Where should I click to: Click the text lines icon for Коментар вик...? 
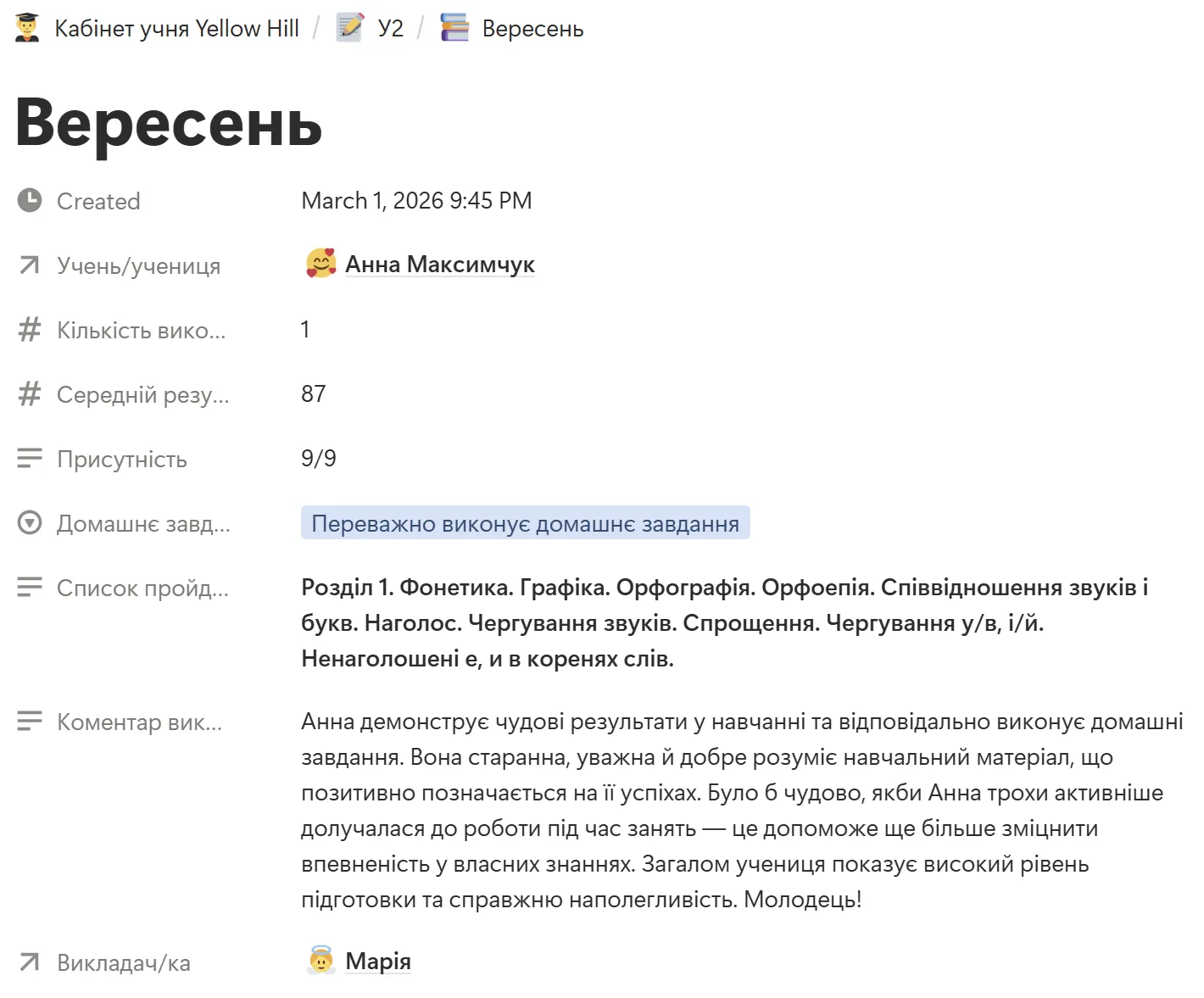(30, 722)
